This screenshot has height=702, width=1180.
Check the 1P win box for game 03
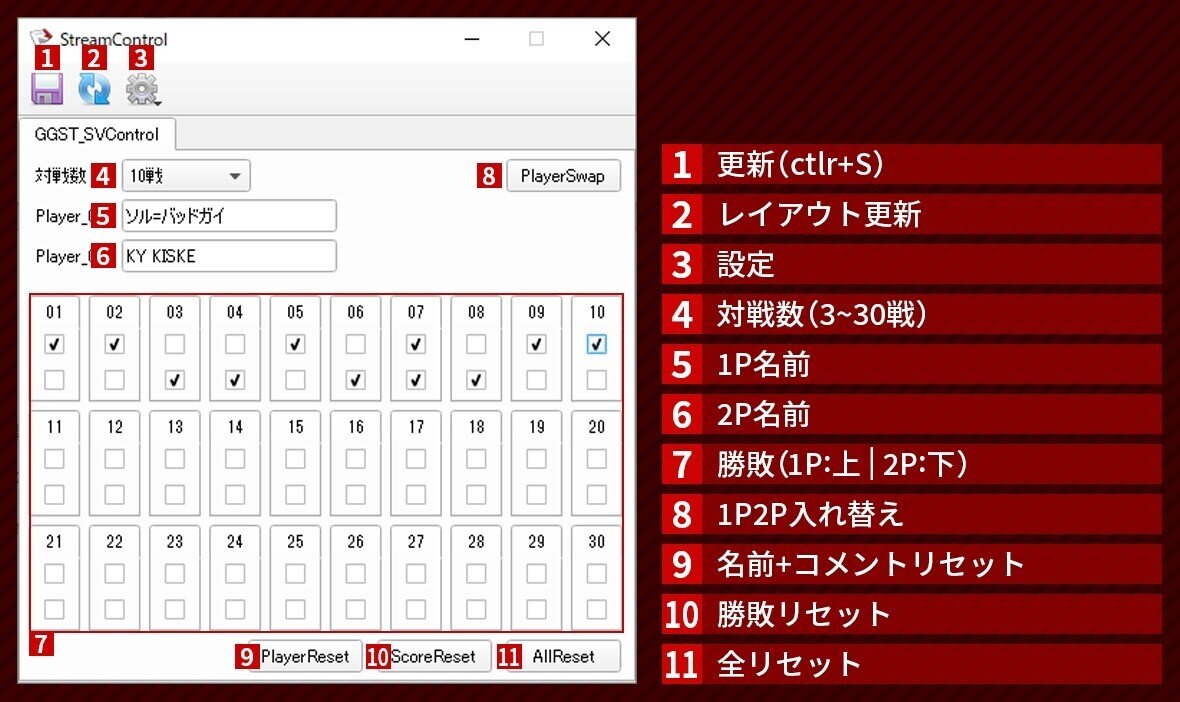click(x=174, y=343)
